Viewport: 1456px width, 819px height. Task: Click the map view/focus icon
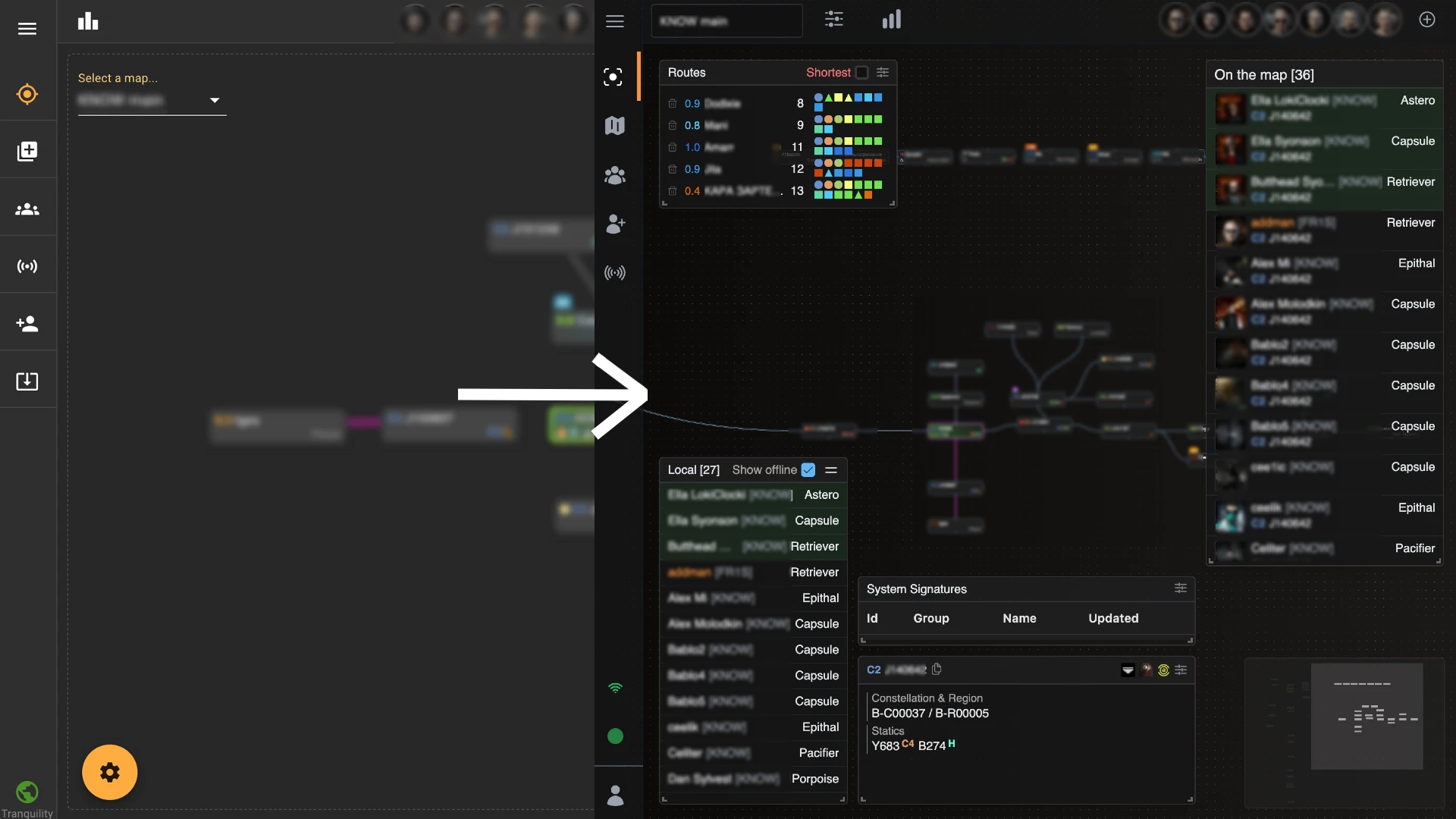pos(615,78)
